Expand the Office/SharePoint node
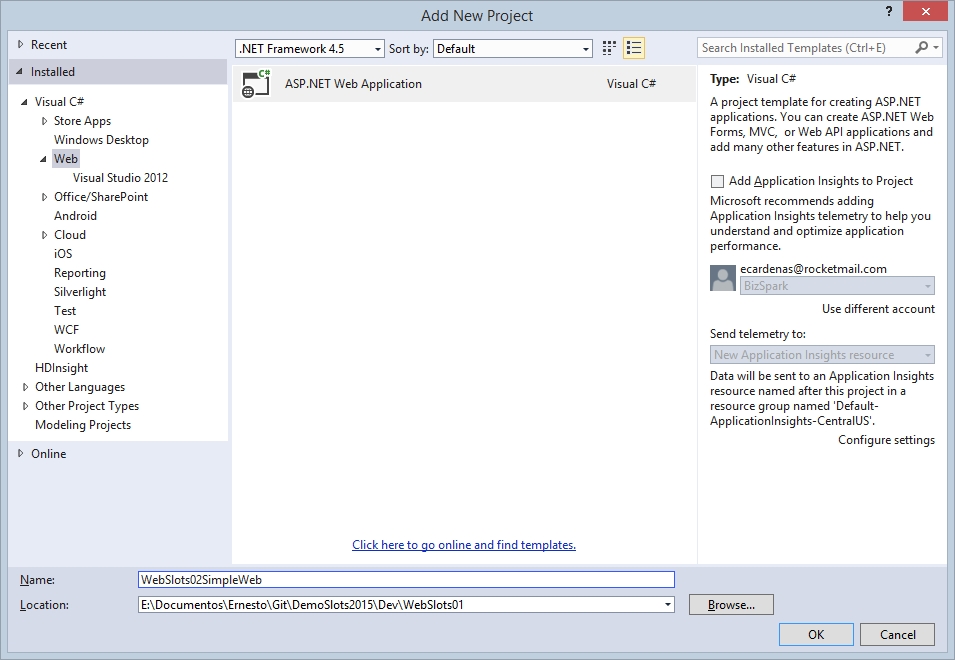This screenshot has height=660, width=955. 44,197
